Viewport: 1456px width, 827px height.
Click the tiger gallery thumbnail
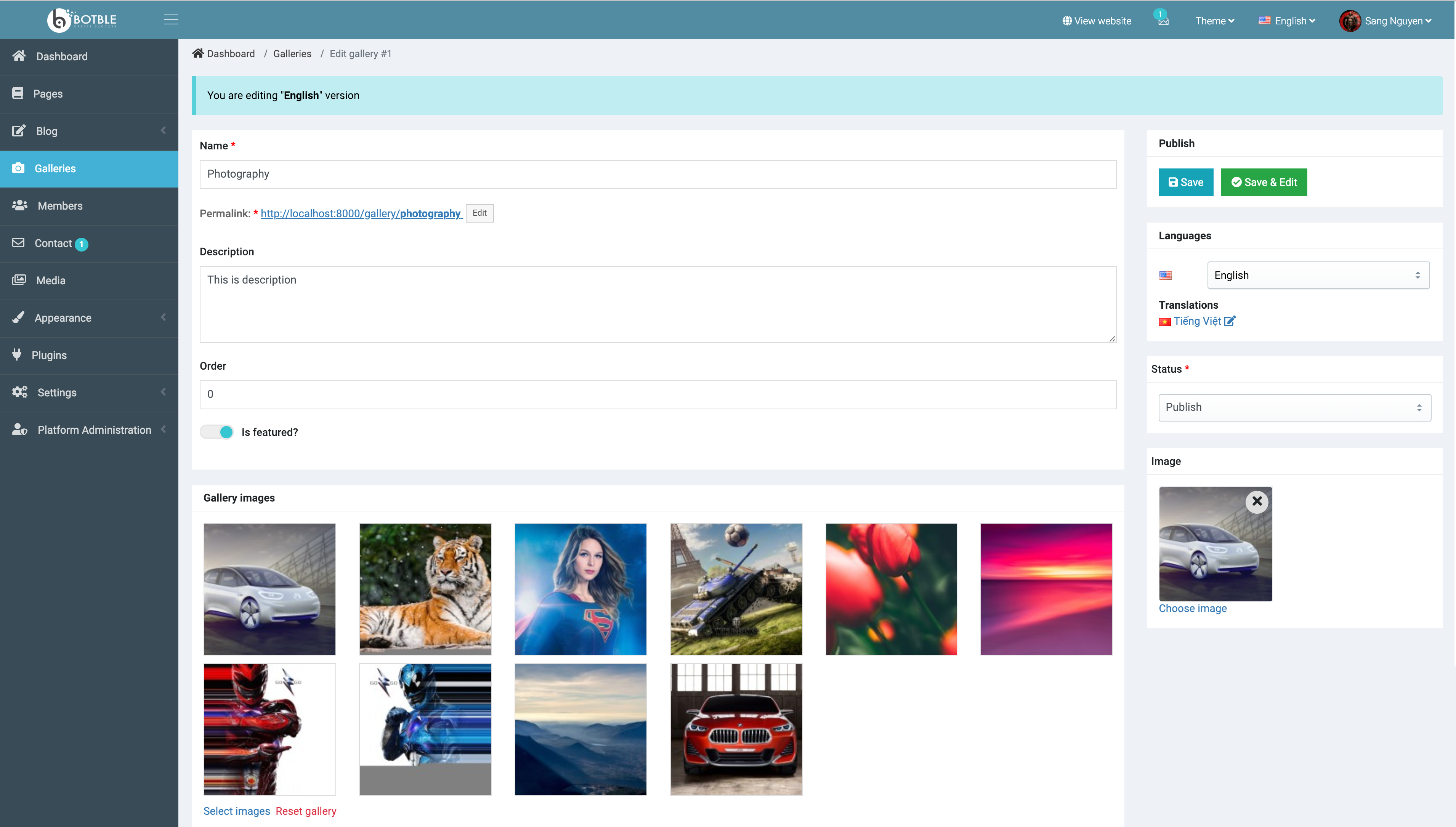point(425,589)
